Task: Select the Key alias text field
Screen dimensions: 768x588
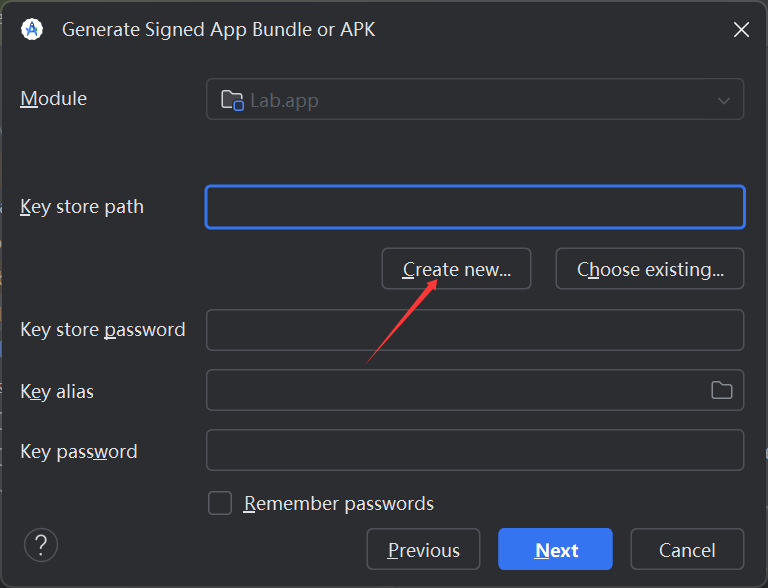Action: 455,390
